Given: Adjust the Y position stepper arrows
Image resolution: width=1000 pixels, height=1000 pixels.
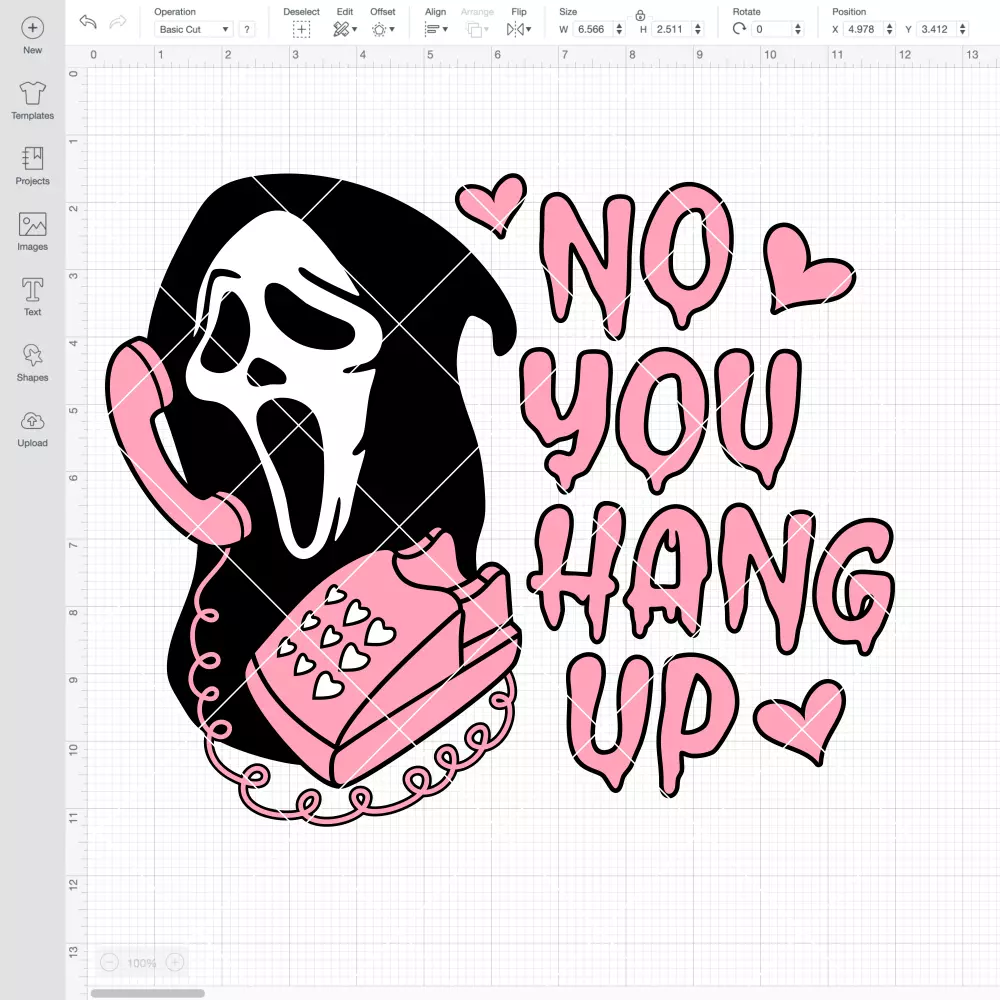Looking at the screenshot, I should 962,29.
